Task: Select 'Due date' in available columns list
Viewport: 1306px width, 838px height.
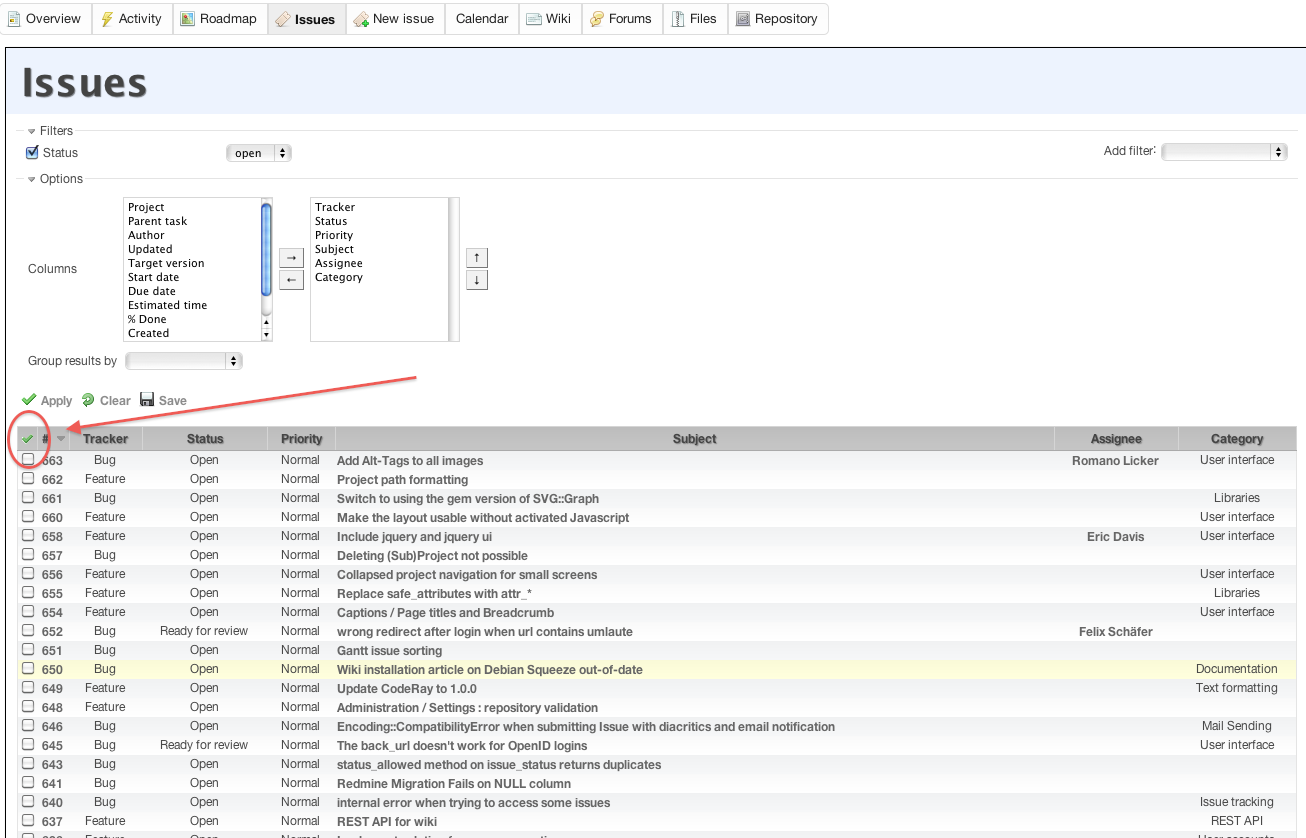Action: point(152,291)
